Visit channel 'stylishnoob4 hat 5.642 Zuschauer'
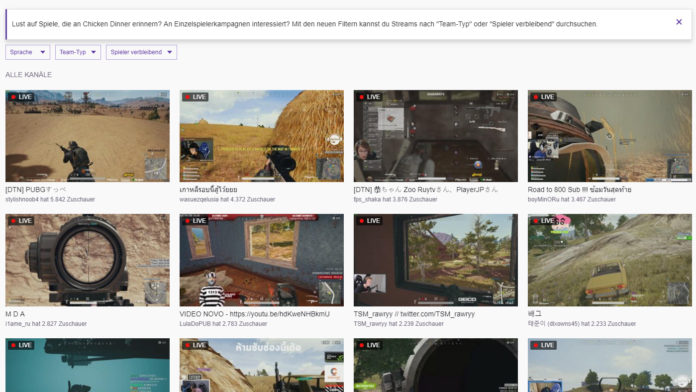This screenshot has width=696, height=392. [x=50, y=199]
